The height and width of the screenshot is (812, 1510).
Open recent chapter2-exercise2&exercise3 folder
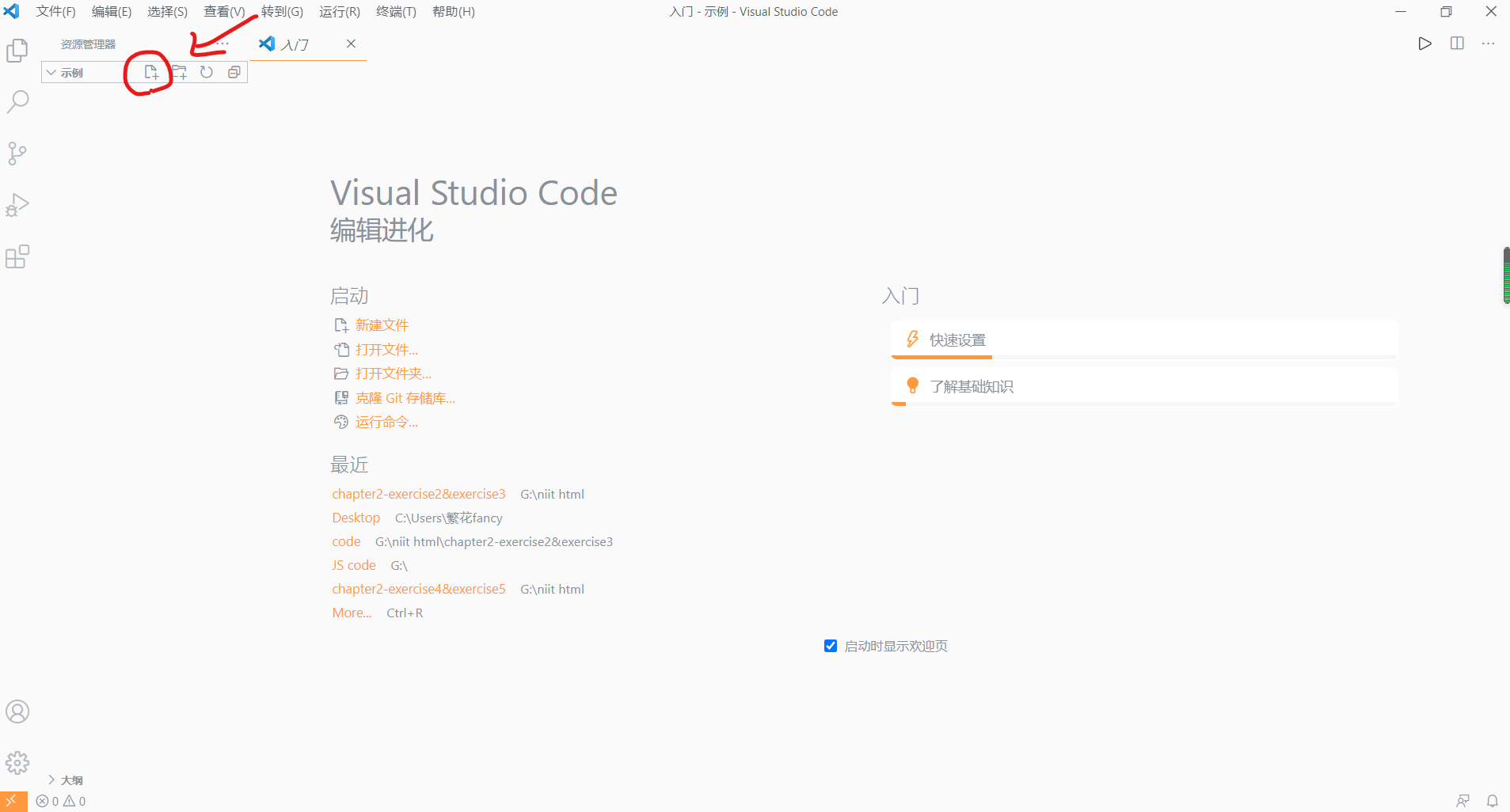coord(419,494)
